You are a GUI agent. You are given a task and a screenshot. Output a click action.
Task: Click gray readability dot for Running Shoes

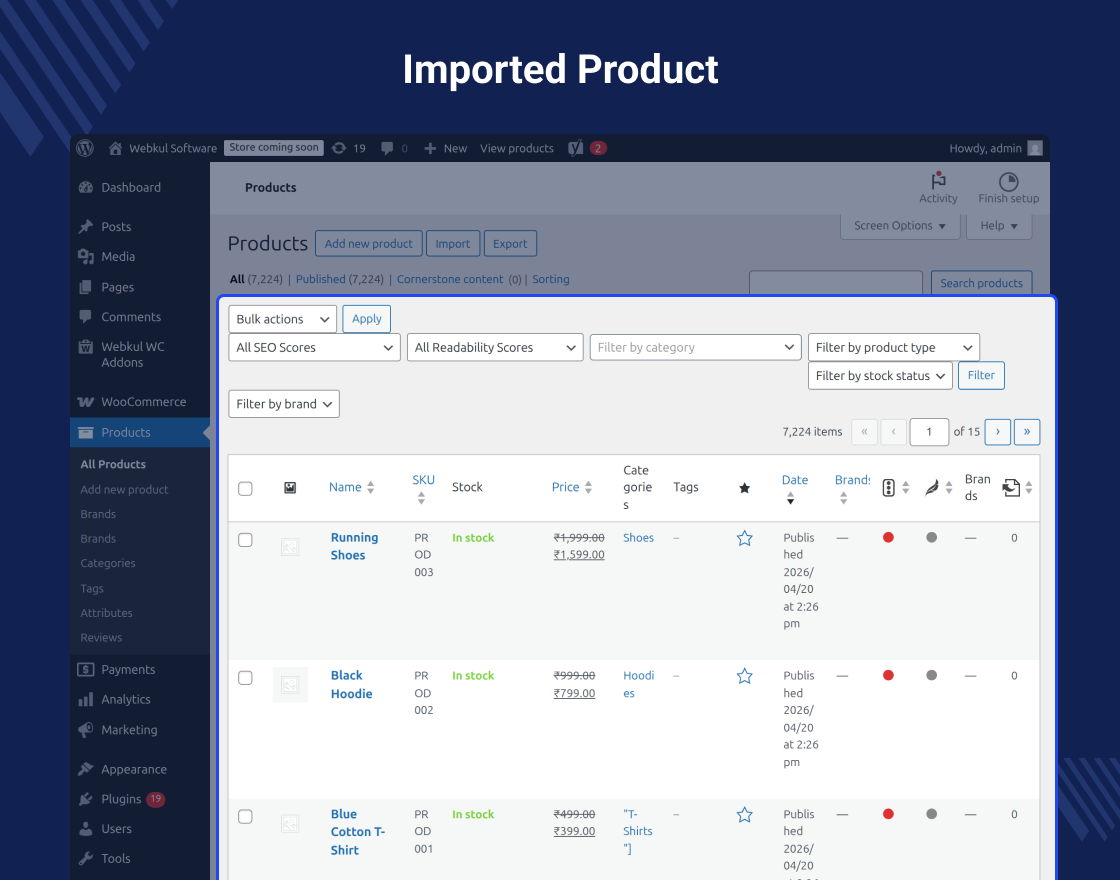point(931,537)
